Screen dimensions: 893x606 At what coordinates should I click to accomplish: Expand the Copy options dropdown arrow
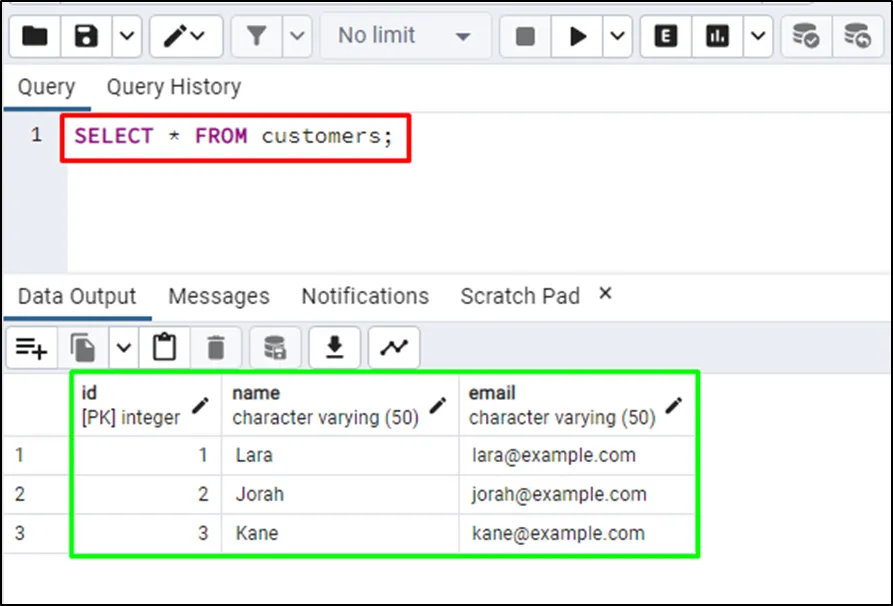[123, 348]
